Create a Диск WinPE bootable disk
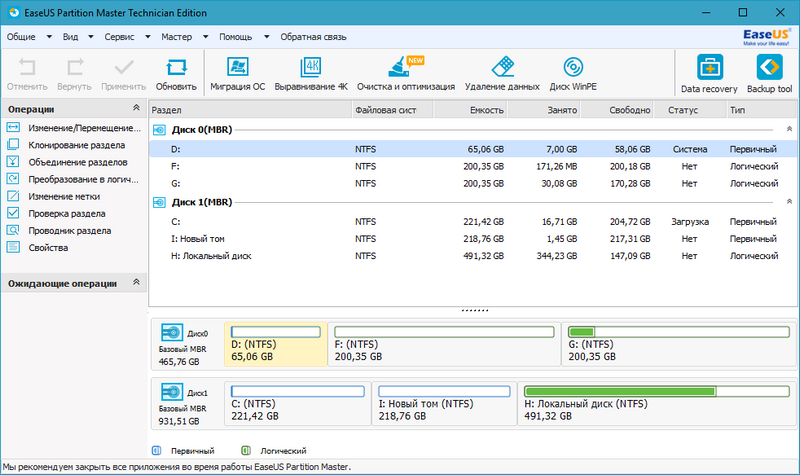Viewport: 800px width, 475px height. (x=573, y=67)
